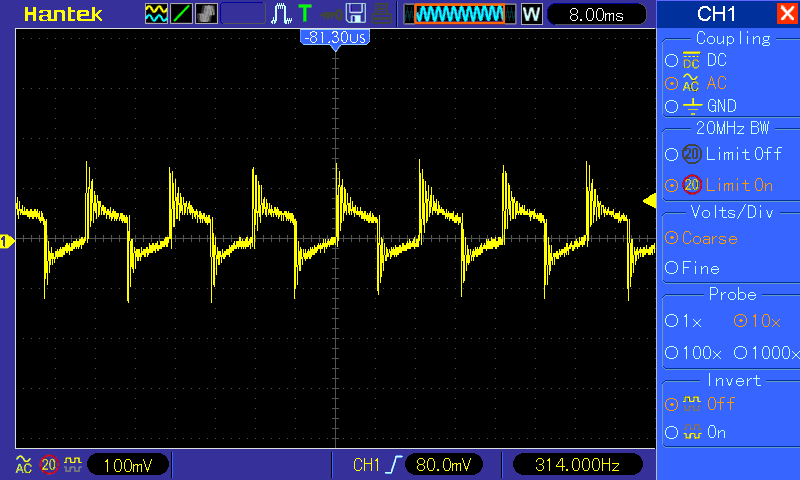Turn the 20MHz bandwidth Limit On
The image size is (800, 480).
[719, 185]
